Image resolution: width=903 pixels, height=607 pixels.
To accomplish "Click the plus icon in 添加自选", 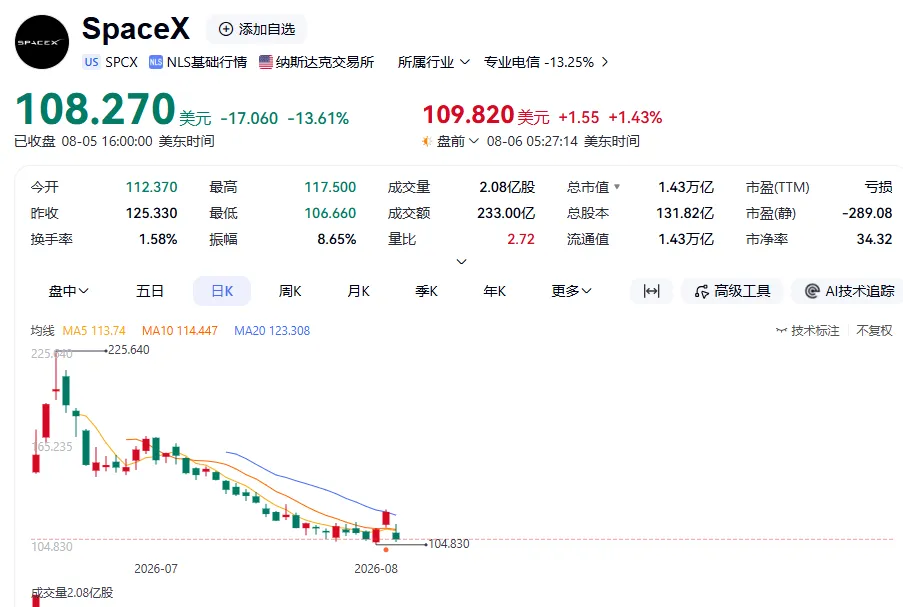I will (x=226, y=29).
